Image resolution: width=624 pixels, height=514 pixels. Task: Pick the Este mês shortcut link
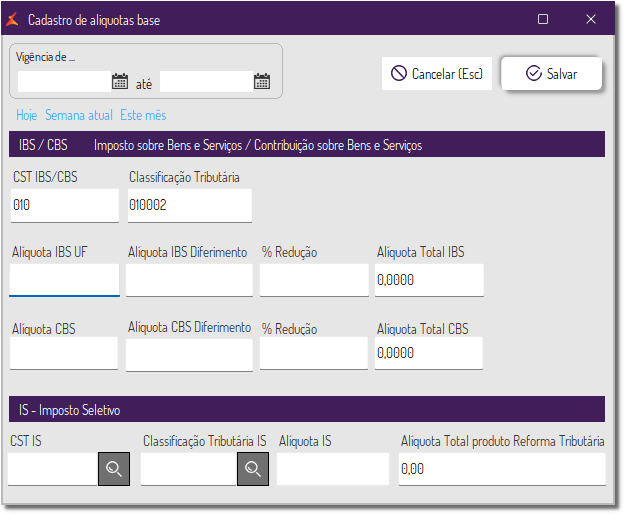click(143, 115)
